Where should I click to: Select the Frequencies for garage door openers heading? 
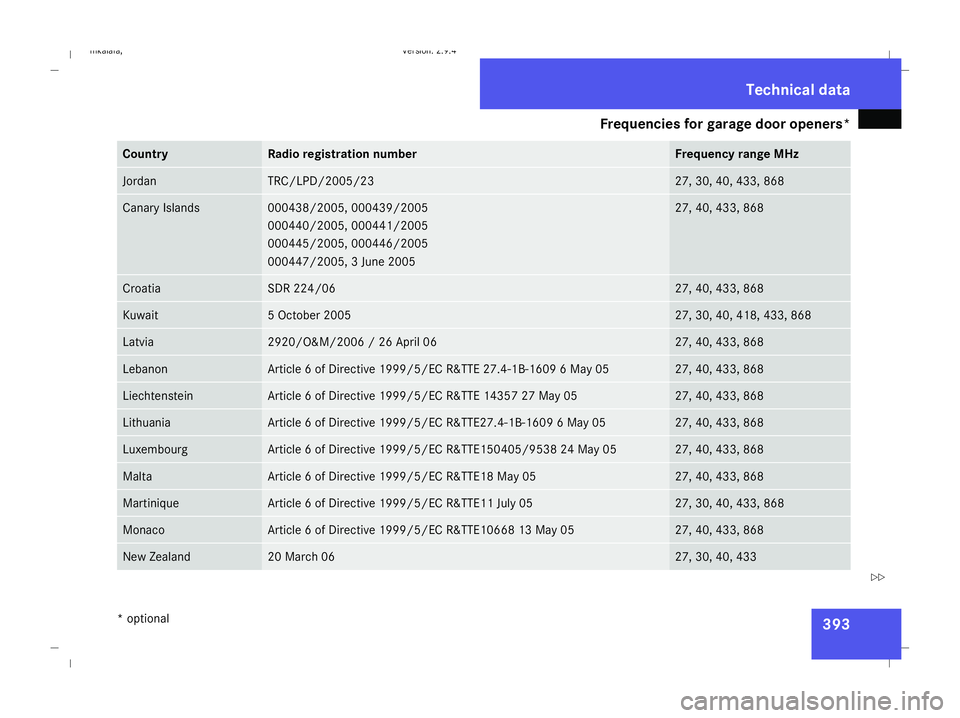click(724, 124)
